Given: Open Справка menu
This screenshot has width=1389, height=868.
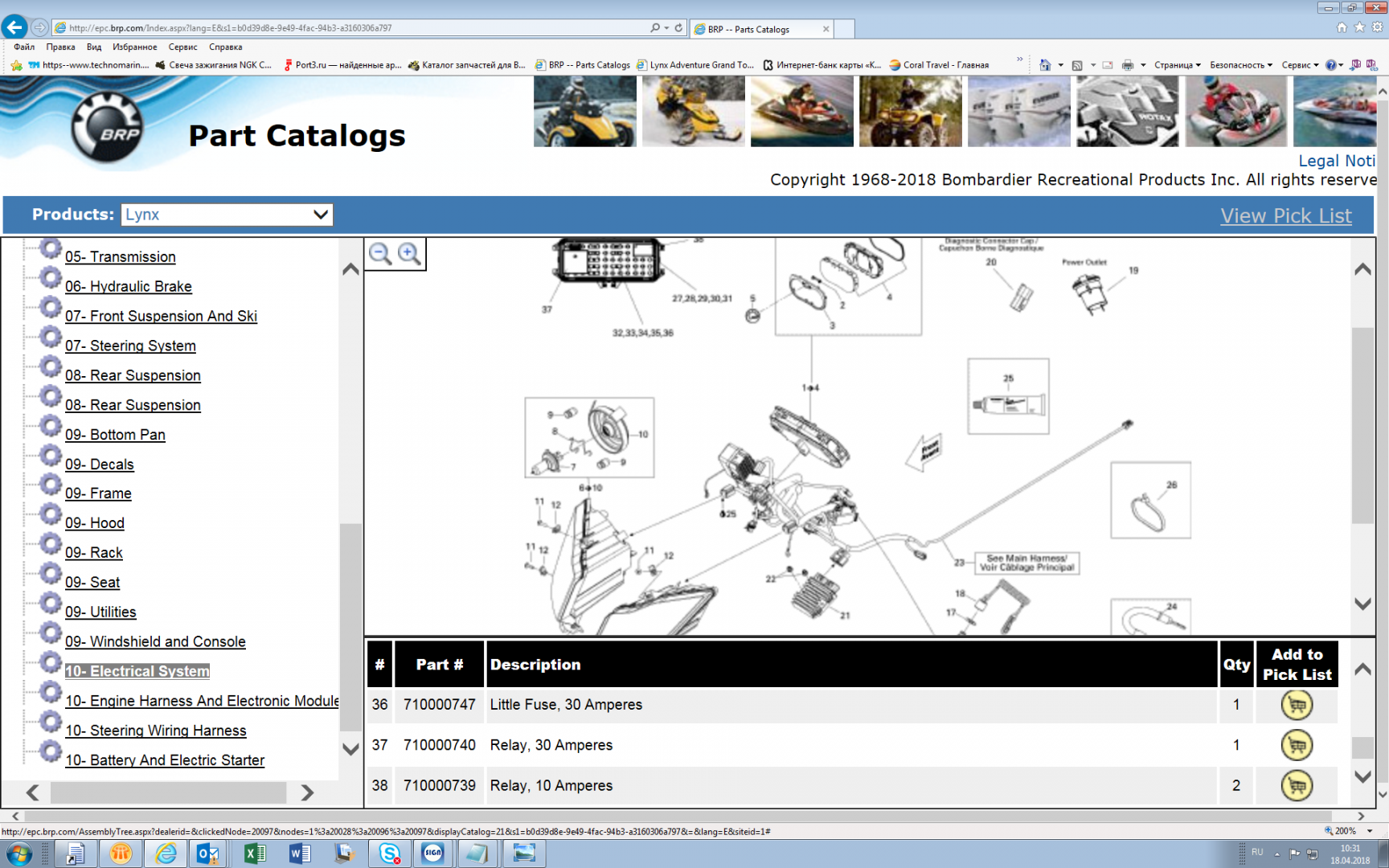Looking at the screenshot, I should coord(226,47).
